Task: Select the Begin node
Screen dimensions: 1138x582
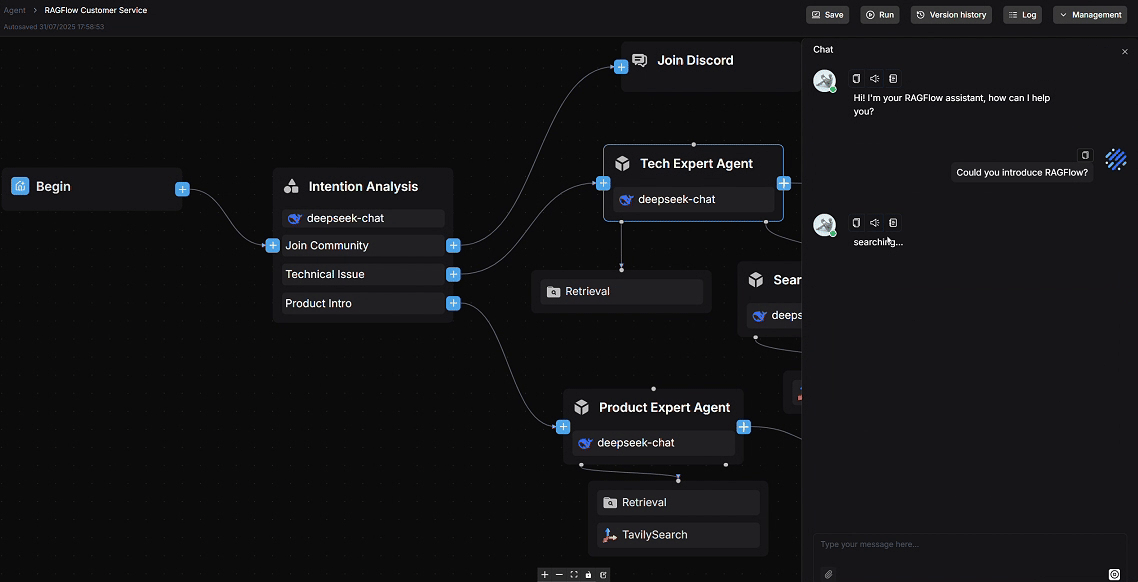Action: click(x=91, y=189)
